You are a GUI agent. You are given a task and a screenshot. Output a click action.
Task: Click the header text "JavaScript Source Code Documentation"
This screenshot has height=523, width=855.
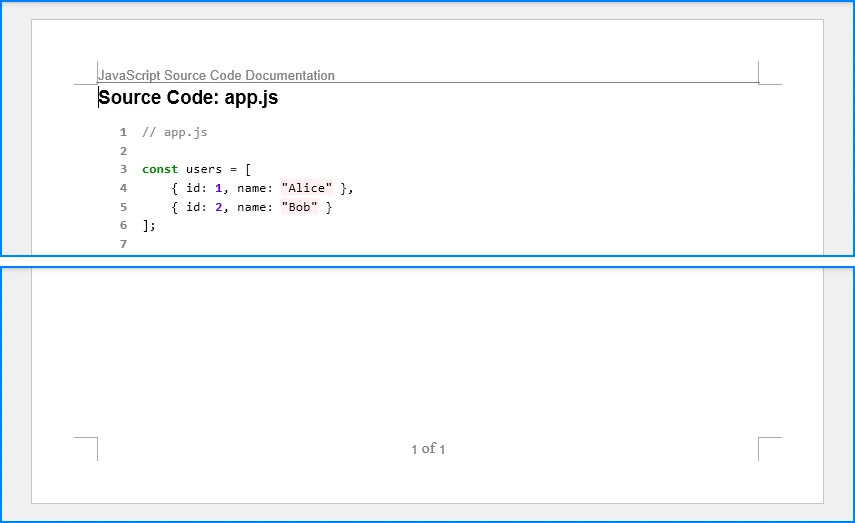coord(216,75)
